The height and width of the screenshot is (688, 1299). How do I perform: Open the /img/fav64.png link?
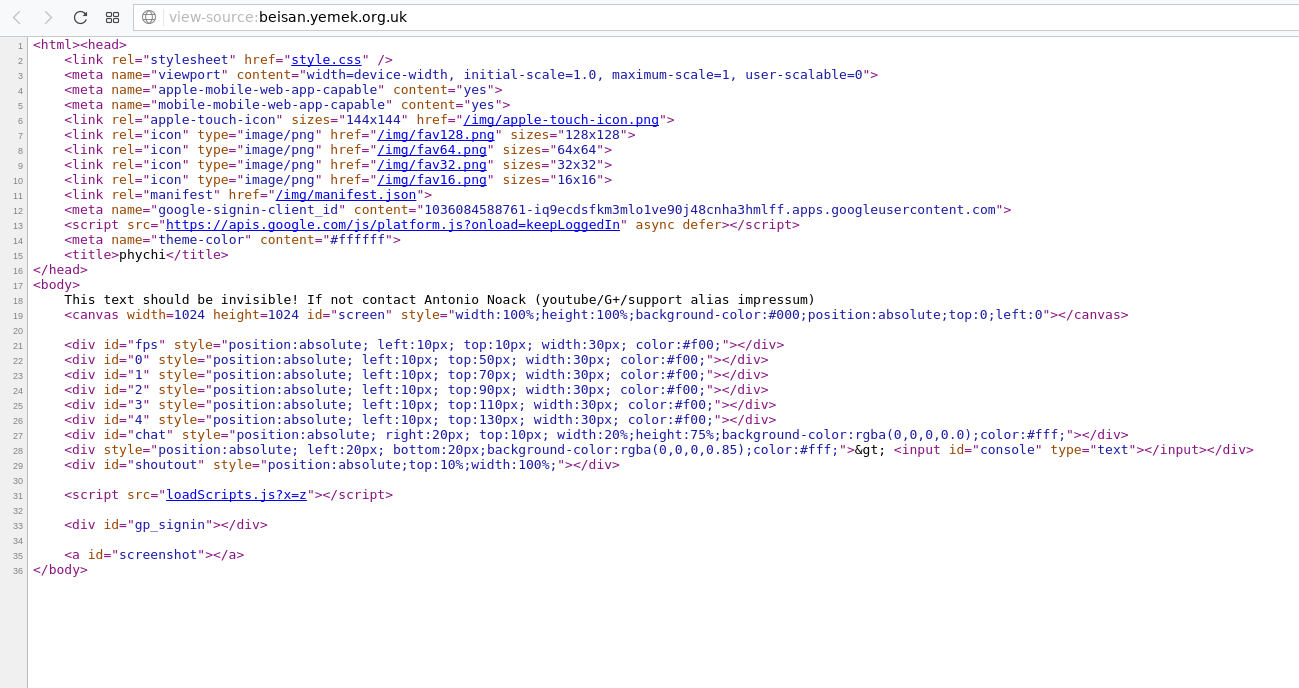[x=432, y=150]
